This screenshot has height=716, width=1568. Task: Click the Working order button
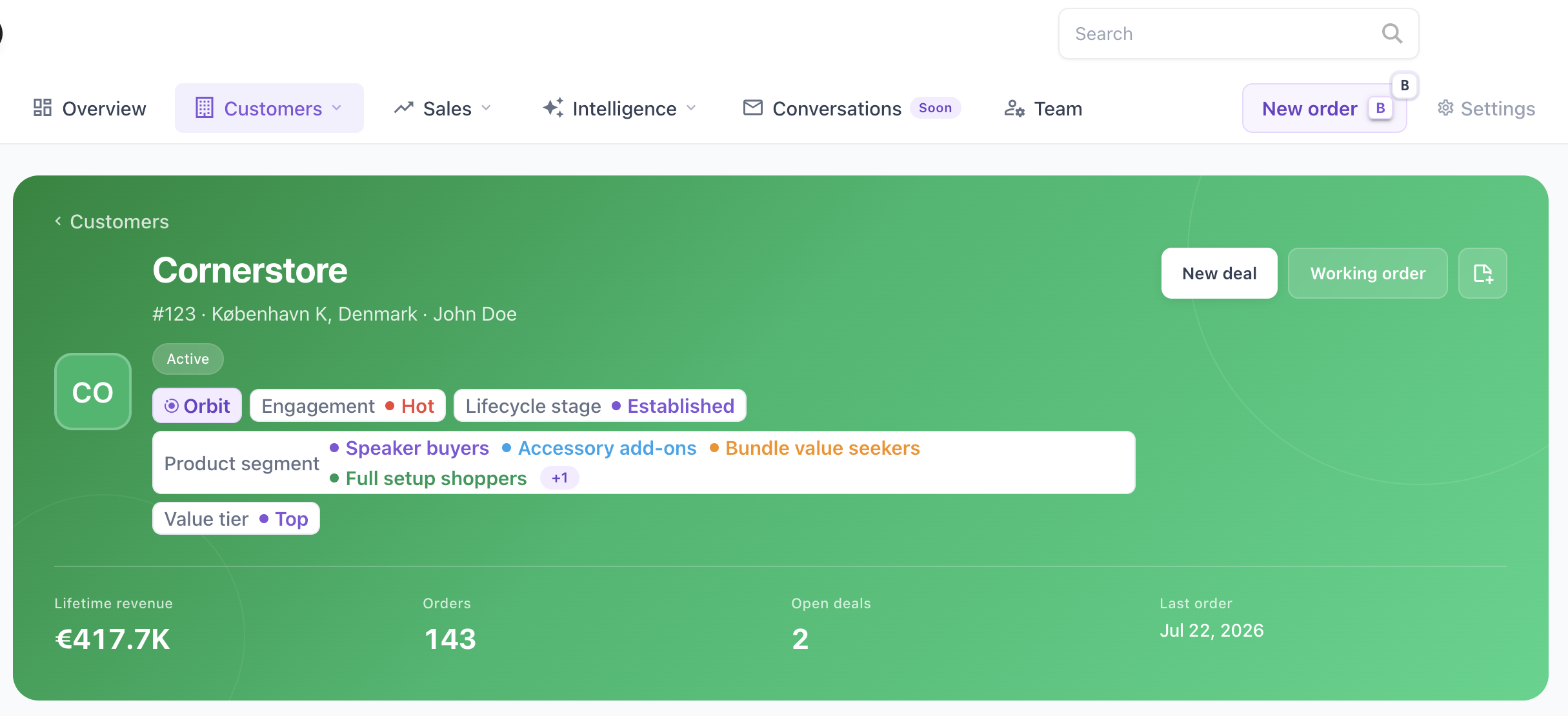1368,273
